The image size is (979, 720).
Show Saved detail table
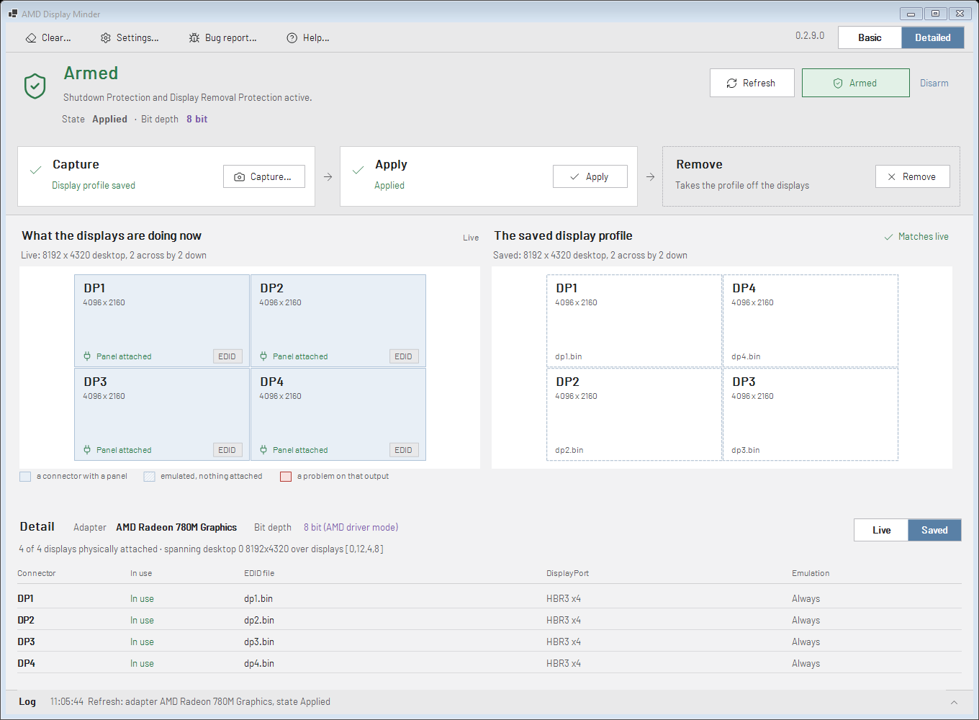(x=935, y=530)
